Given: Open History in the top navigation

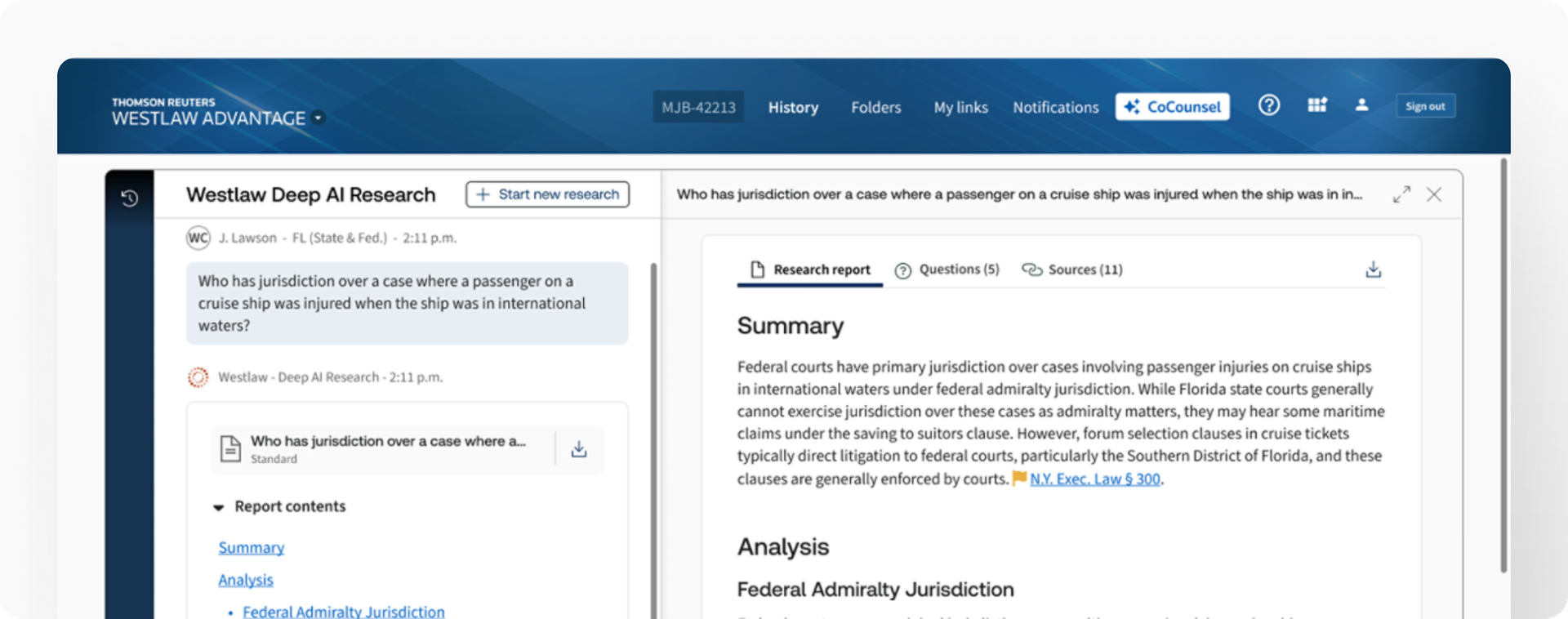Looking at the screenshot, I should click(793, 107).
